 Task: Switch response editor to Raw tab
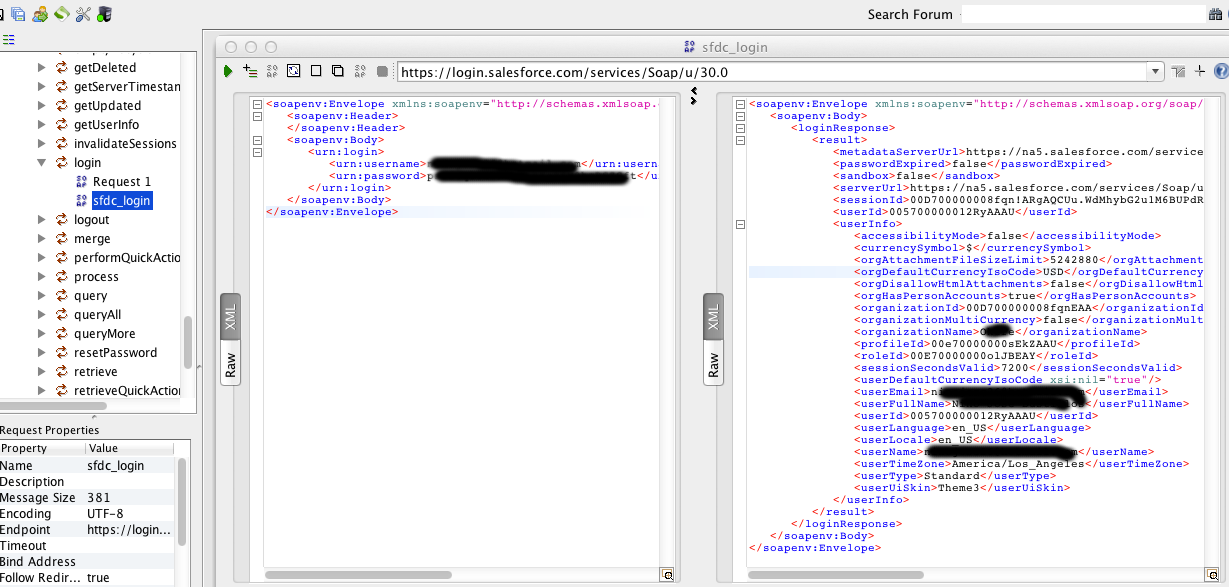tap(714, 364)
